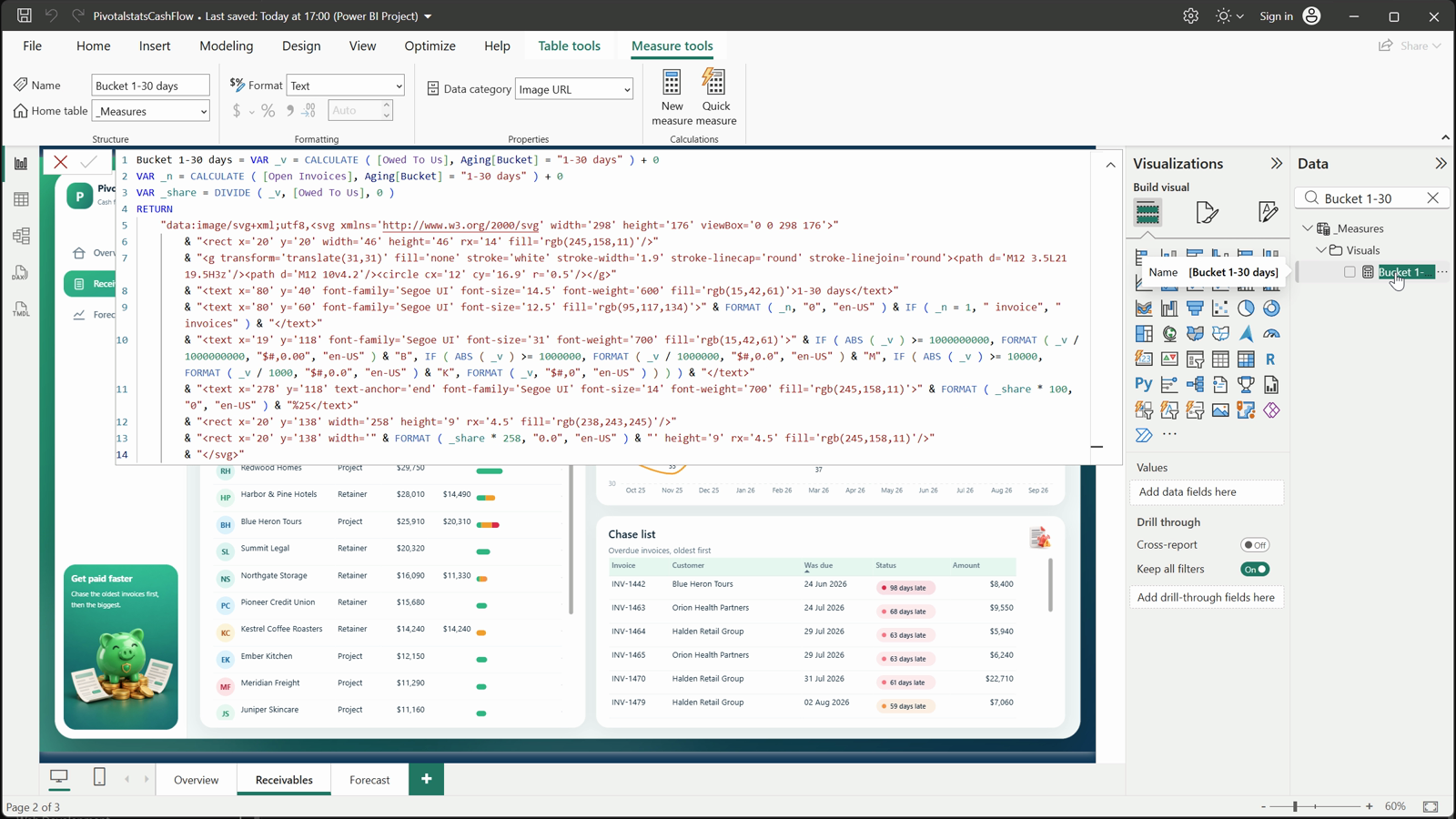
Task: Open the Table tools tab
Action: pyautogui.click(x=570, y=45)
